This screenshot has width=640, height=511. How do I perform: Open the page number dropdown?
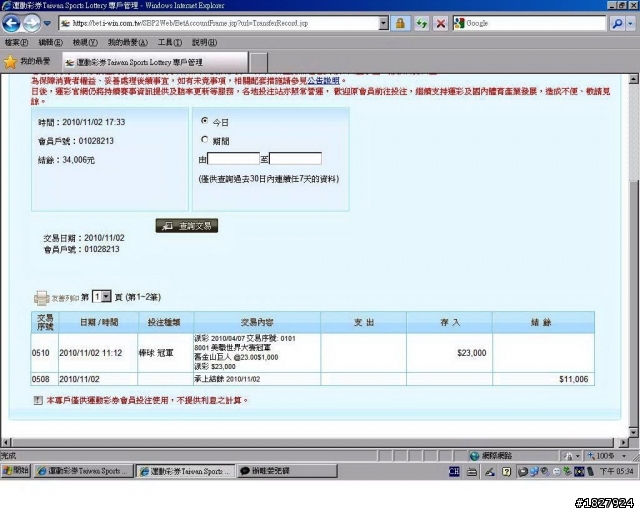tap(106, 296)
